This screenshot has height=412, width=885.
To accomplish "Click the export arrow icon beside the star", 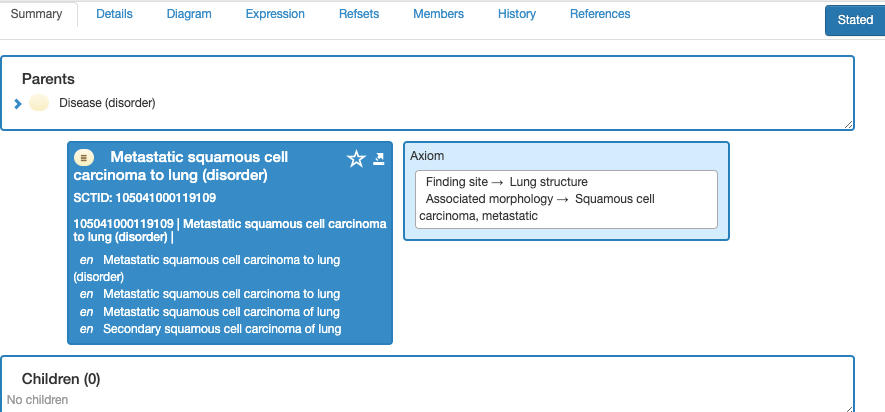I will click(x=379, y=159).
